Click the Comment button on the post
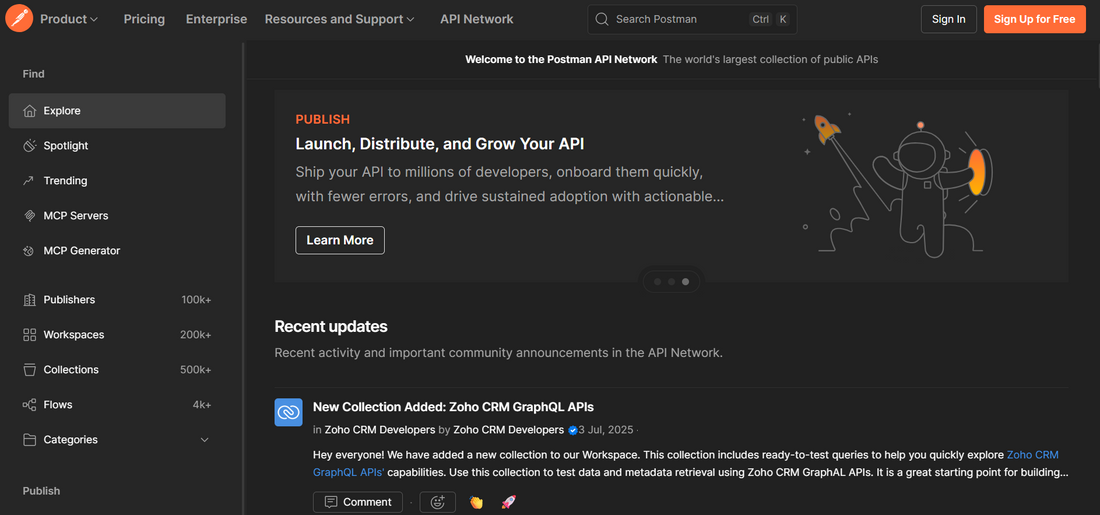The image size is (1100, 515). tap(358, 502)
